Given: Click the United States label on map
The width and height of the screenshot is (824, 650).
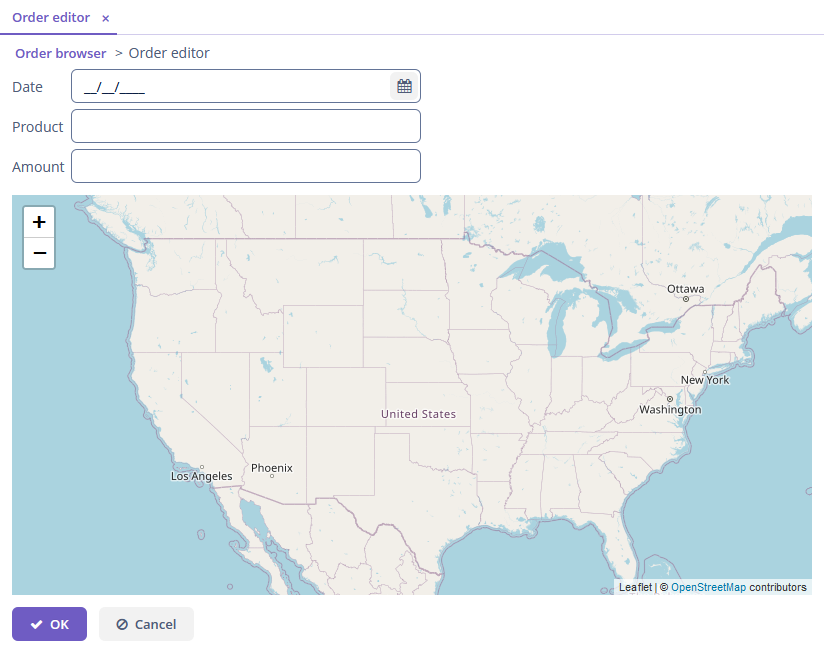Looking at the screenshot, I should pyautogui.click(x=418, y=414).
